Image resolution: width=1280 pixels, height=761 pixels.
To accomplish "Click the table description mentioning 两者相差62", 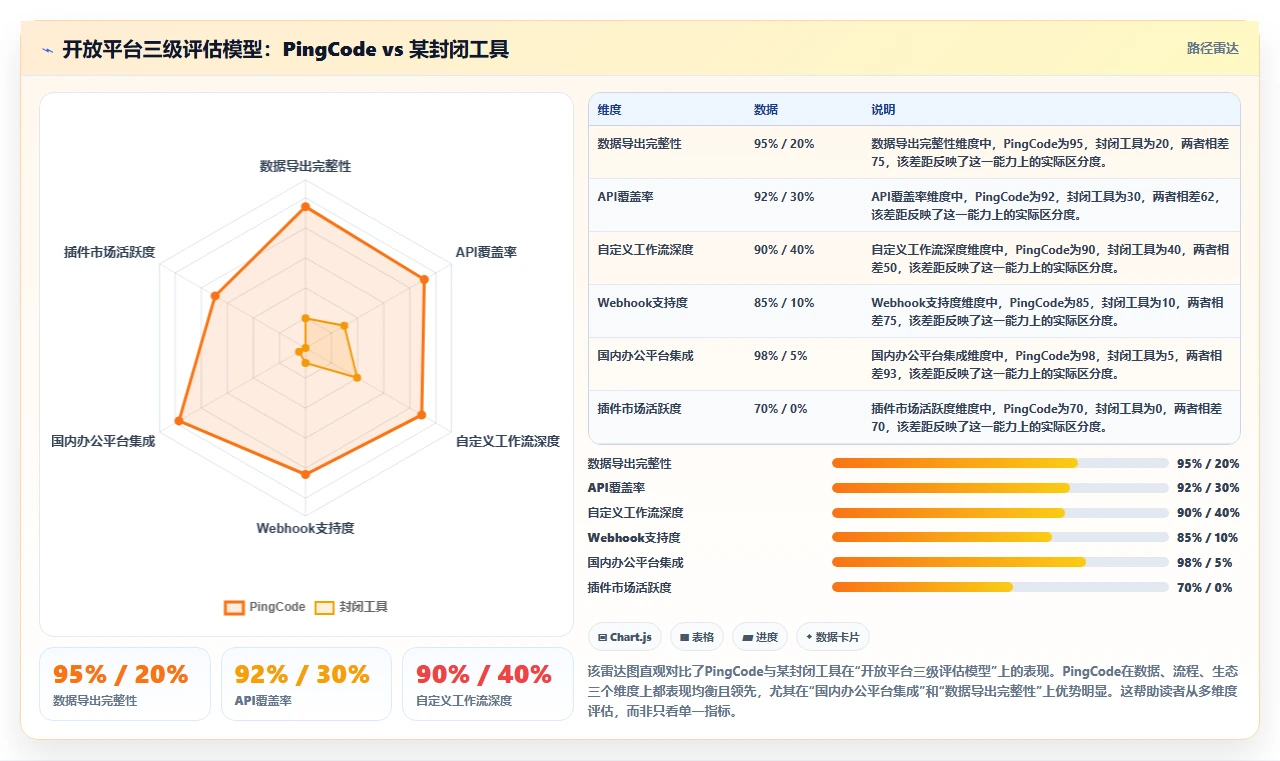I will click(1050, 206).
